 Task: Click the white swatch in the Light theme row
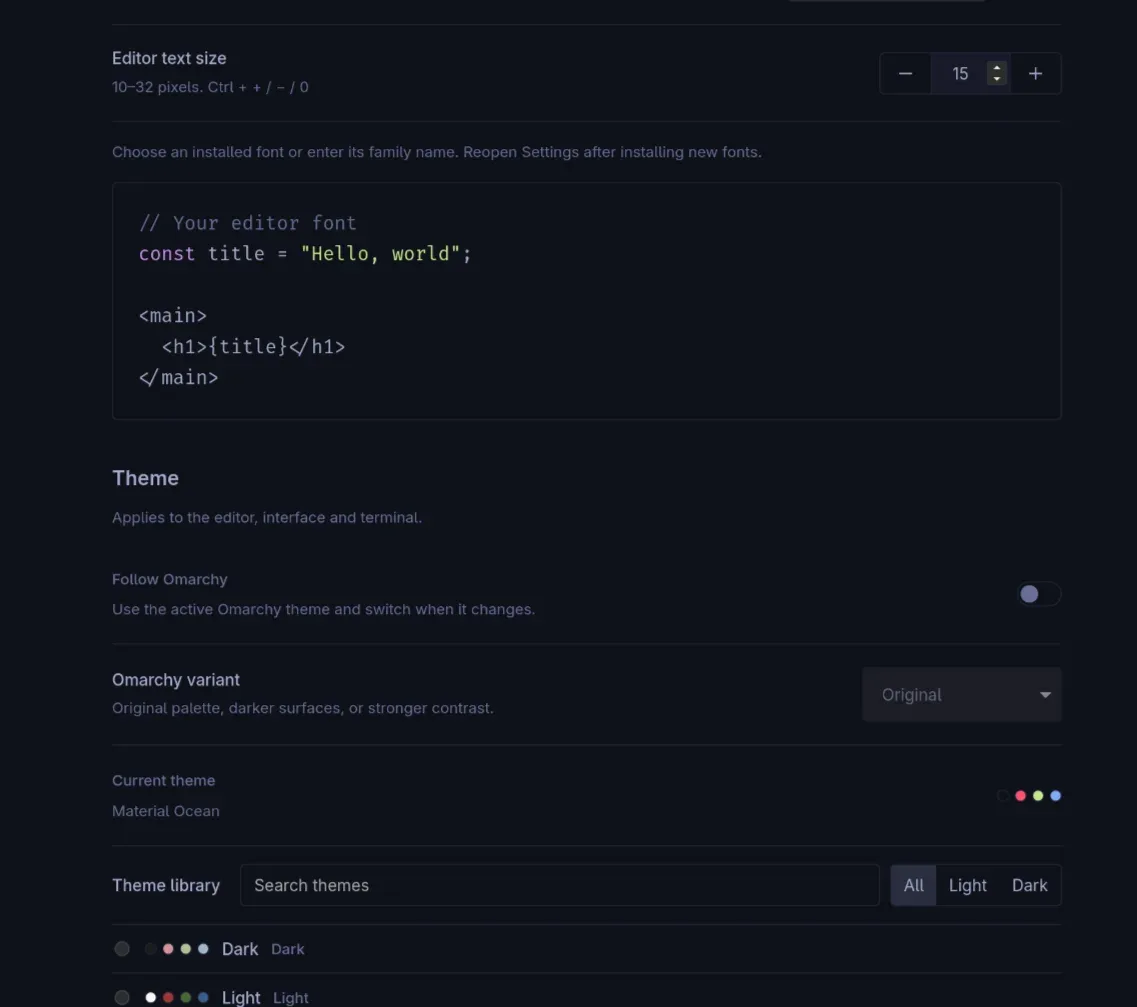151,998
